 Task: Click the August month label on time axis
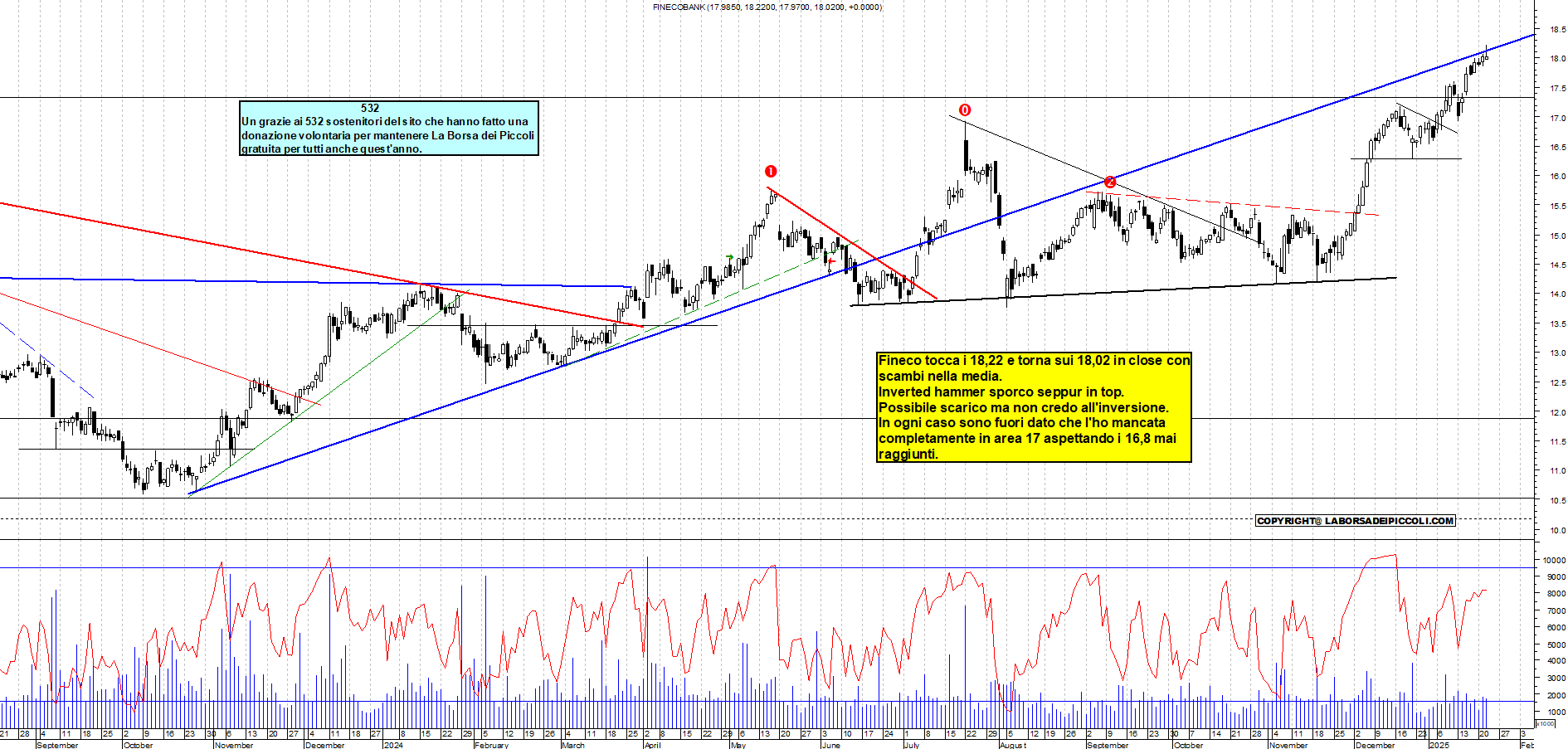click(1013, 745)
